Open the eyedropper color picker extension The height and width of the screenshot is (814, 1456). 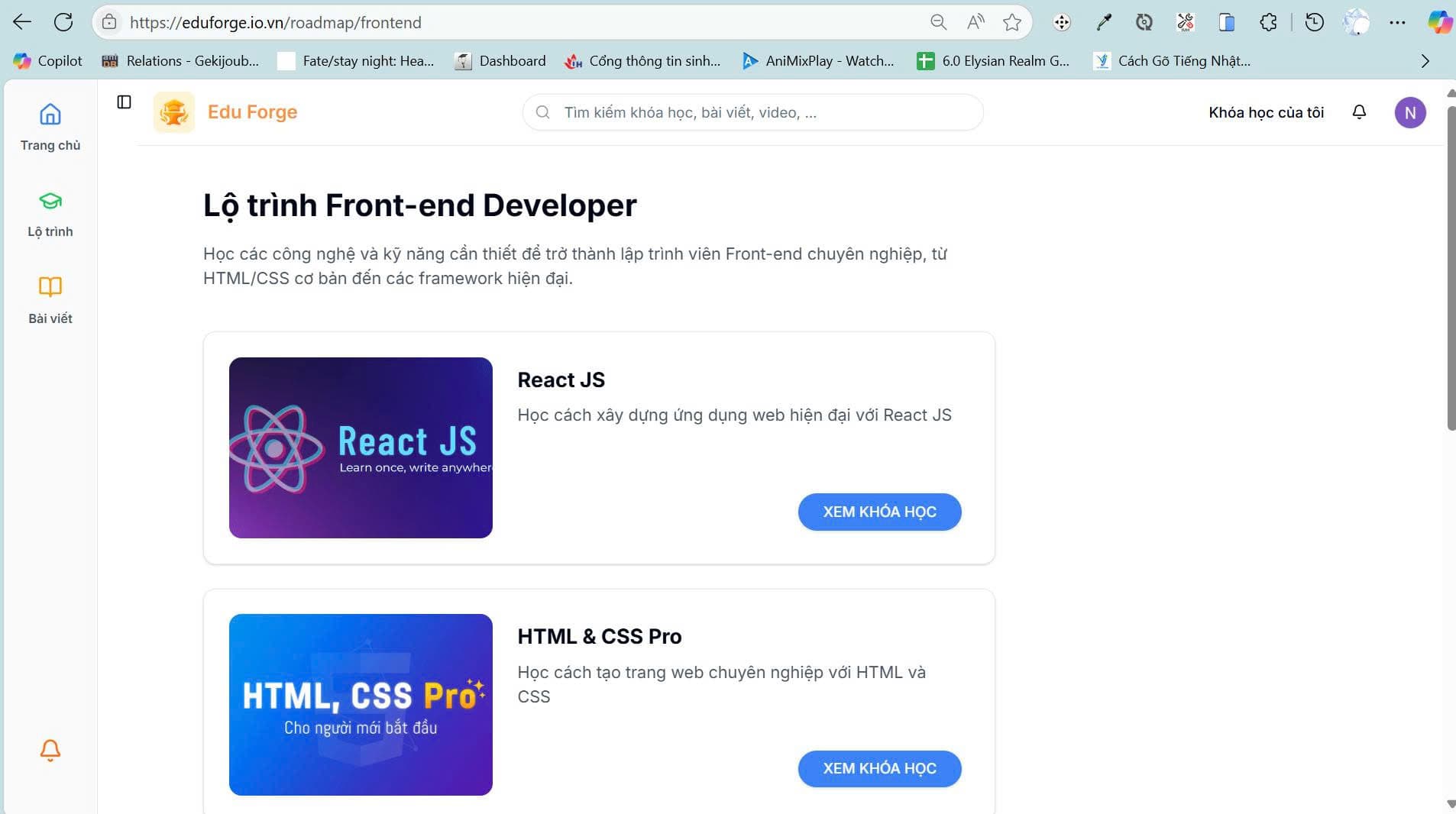pos(1103,22)
